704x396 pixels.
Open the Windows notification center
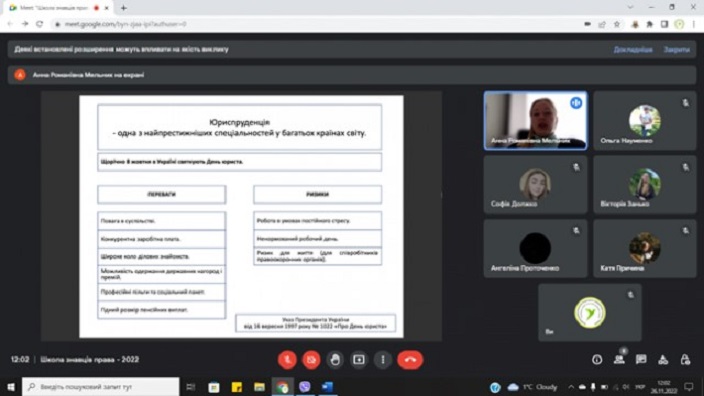(689, 387)
